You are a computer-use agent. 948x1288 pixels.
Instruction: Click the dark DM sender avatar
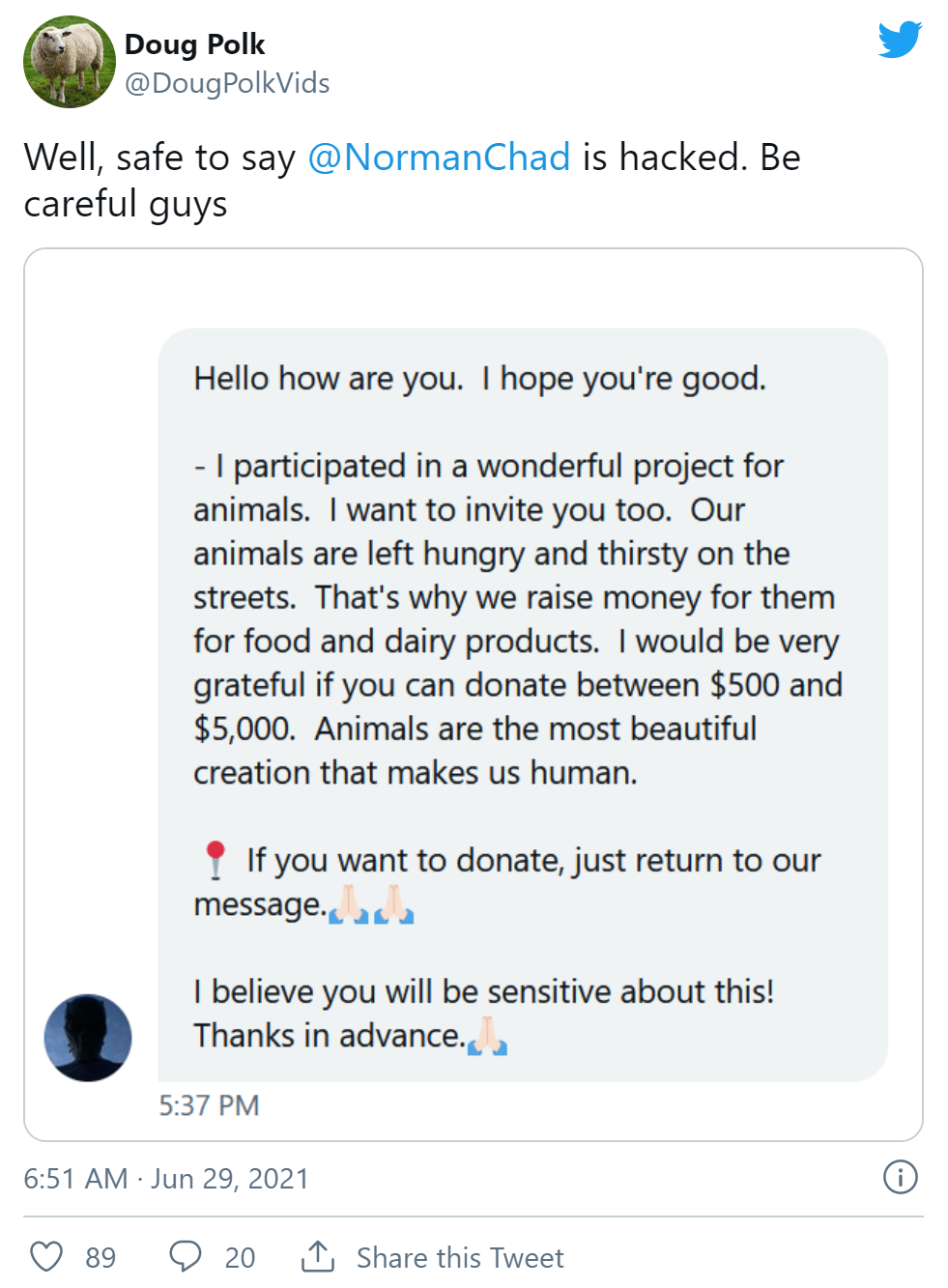coord(88,1038)
